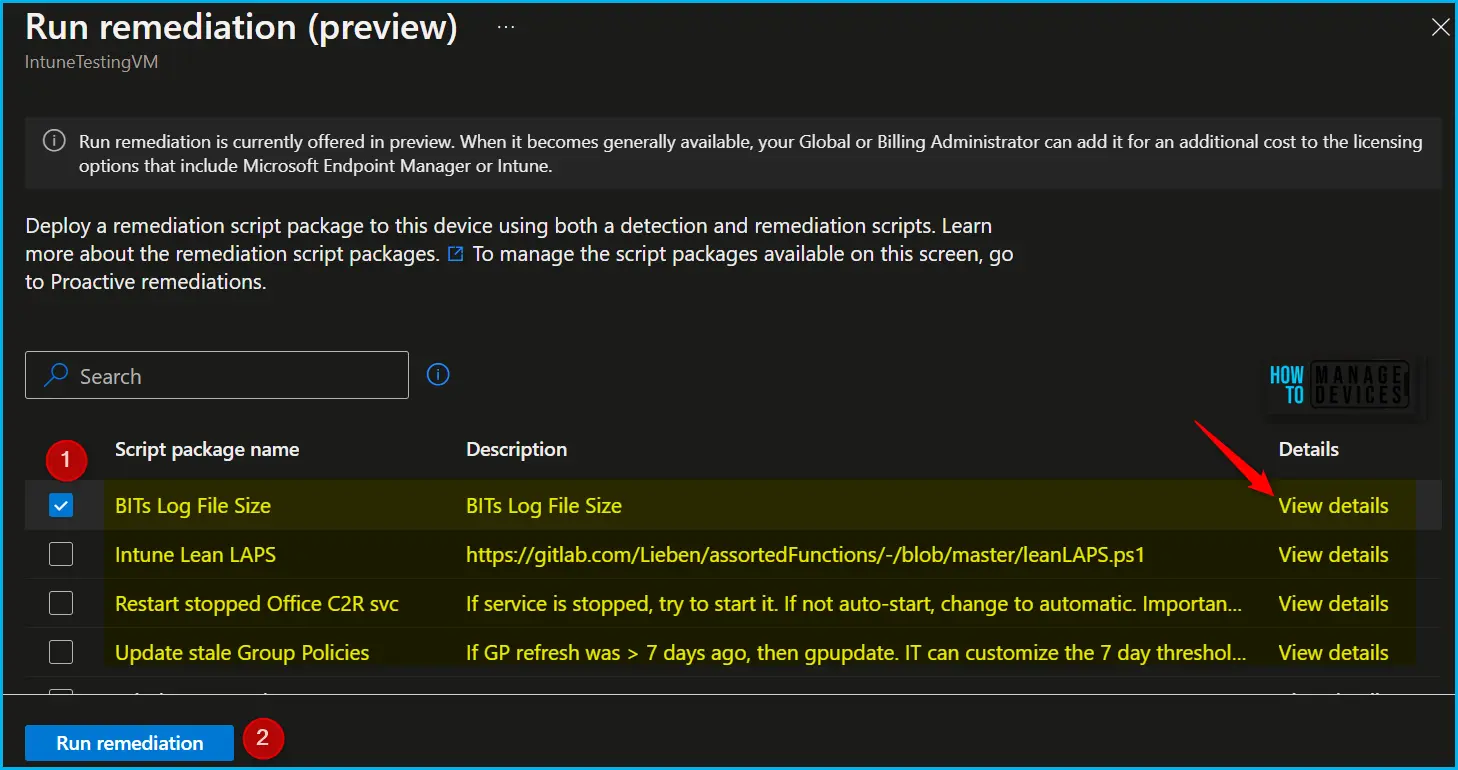This screenshot has height=770, width=1458.
Task: Focus the Search input field
Action: click(217, 375)
